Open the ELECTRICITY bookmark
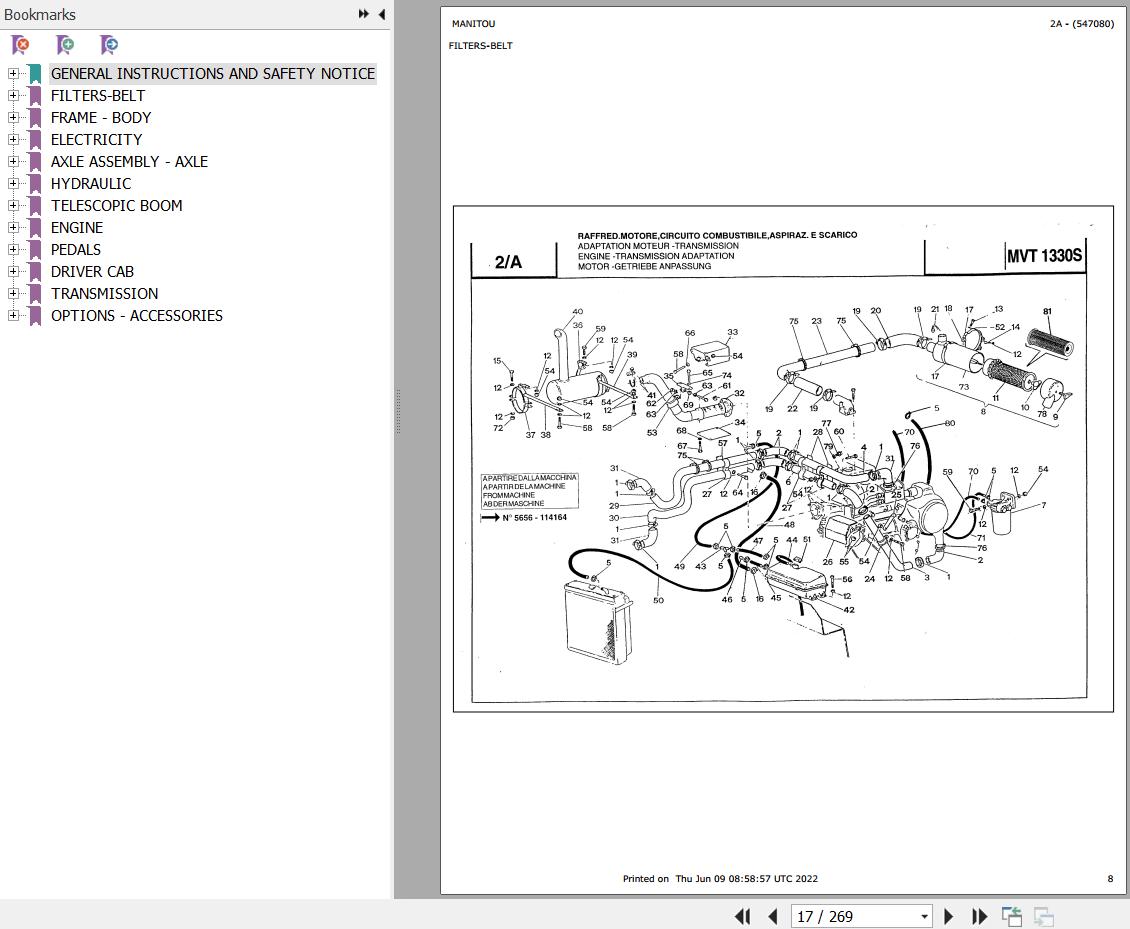The image size is (1130, 929). (97, 140)
